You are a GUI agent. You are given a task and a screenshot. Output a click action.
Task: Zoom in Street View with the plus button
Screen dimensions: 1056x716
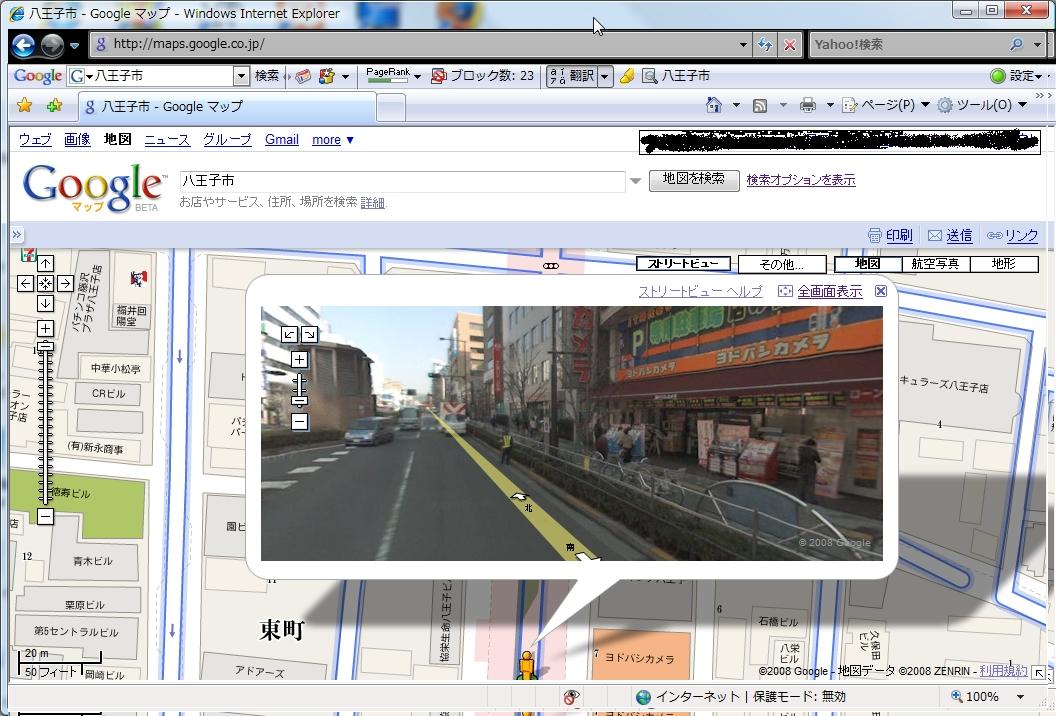pos(300,360)
